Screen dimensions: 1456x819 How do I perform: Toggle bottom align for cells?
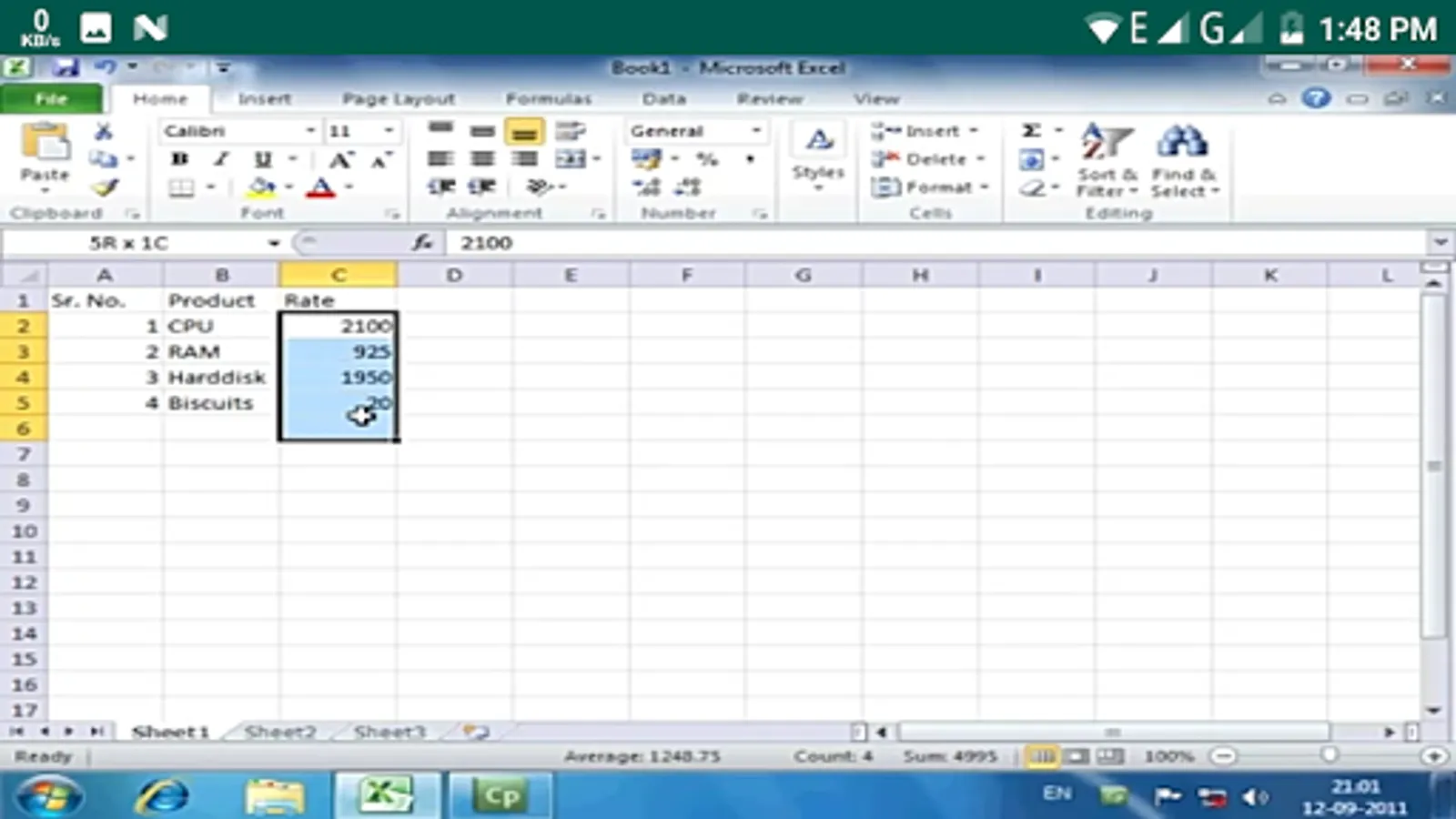coord(524,132)
